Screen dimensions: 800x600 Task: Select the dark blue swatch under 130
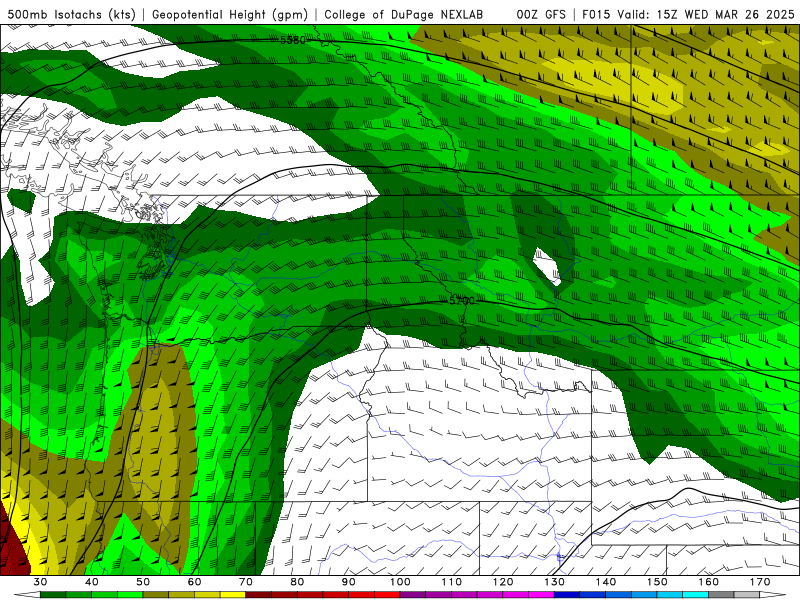point(567,595)
